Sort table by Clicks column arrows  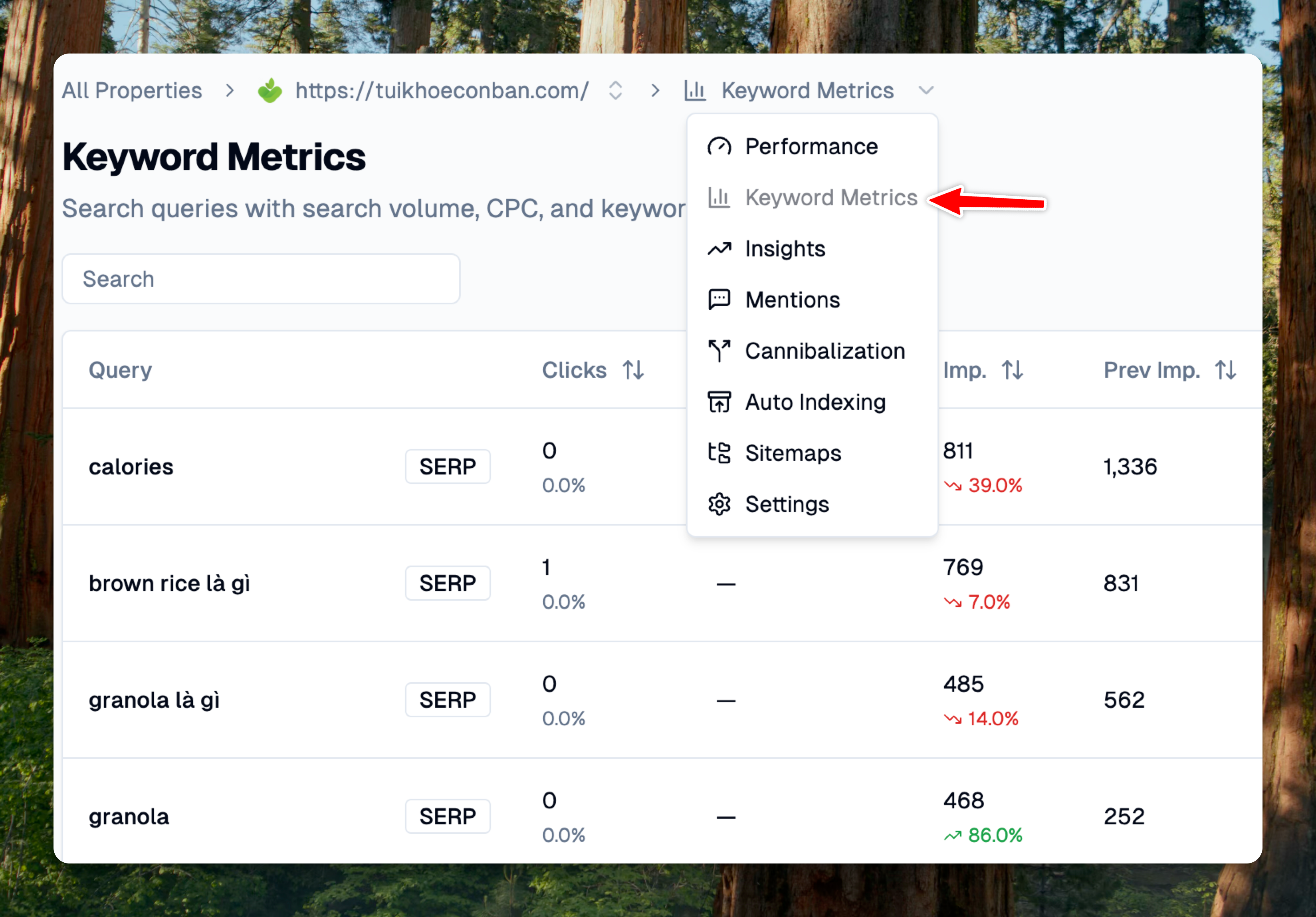pyautogui.click(x=633, y=370)
